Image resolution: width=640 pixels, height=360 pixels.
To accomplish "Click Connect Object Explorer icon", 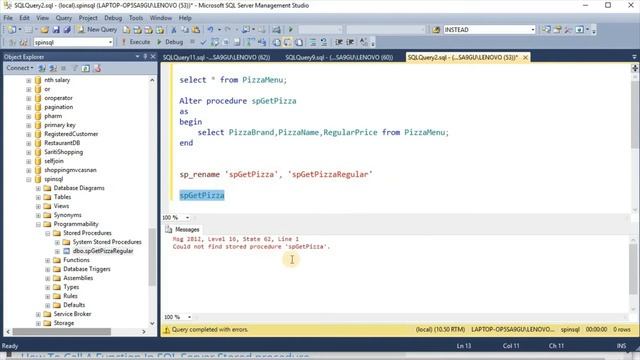I will 42,68.
